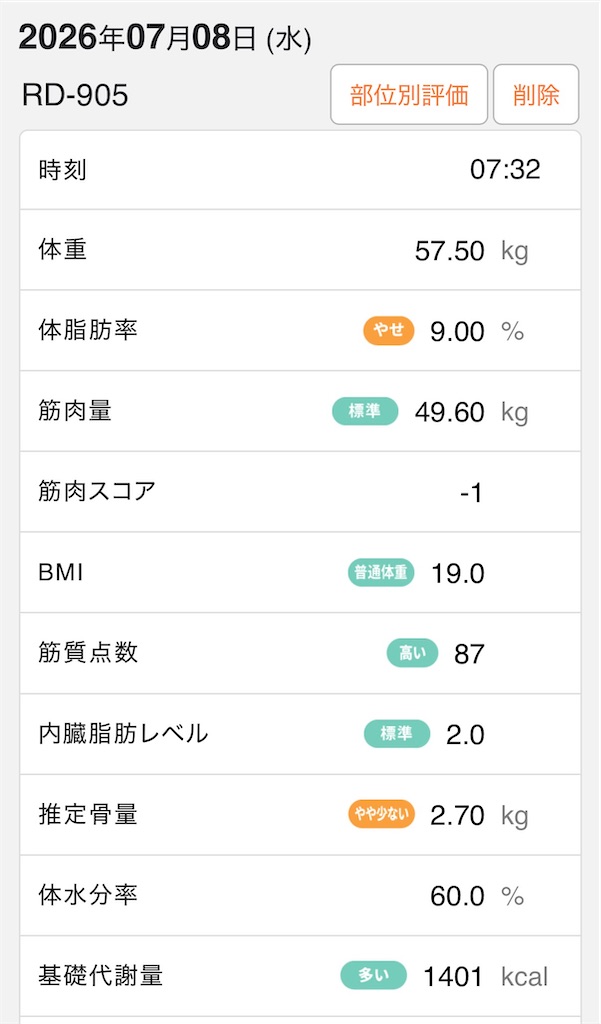Select the 時刻 07:32 row
This screenshot has width=601, height=1024.
pos(300,170)
